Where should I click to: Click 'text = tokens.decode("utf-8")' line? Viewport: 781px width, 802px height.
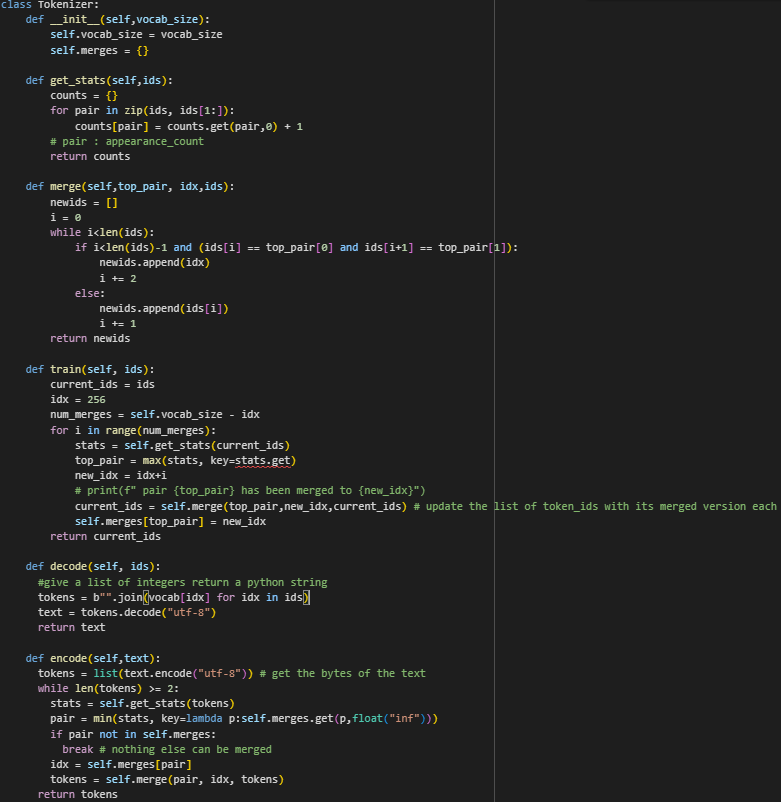pos(127,612)
